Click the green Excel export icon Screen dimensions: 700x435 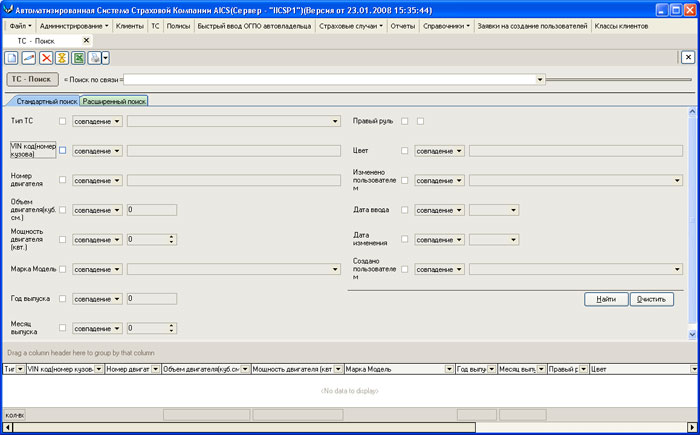77,58
